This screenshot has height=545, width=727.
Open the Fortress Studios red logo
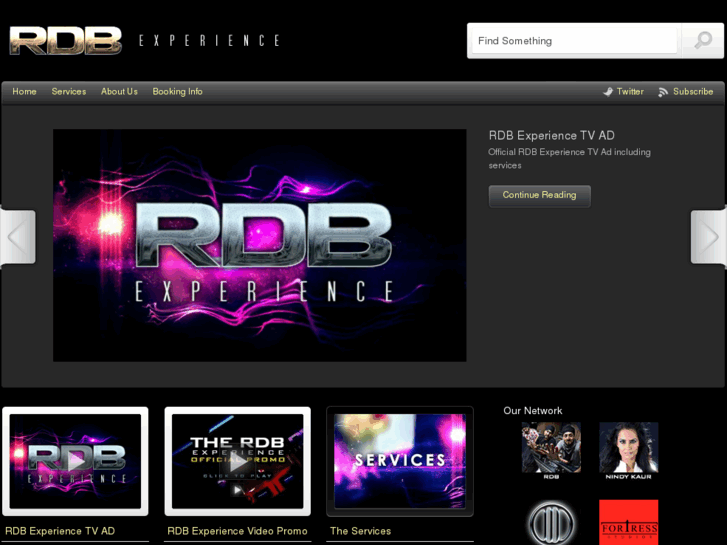pyautogui.click(x=629, y=522)
